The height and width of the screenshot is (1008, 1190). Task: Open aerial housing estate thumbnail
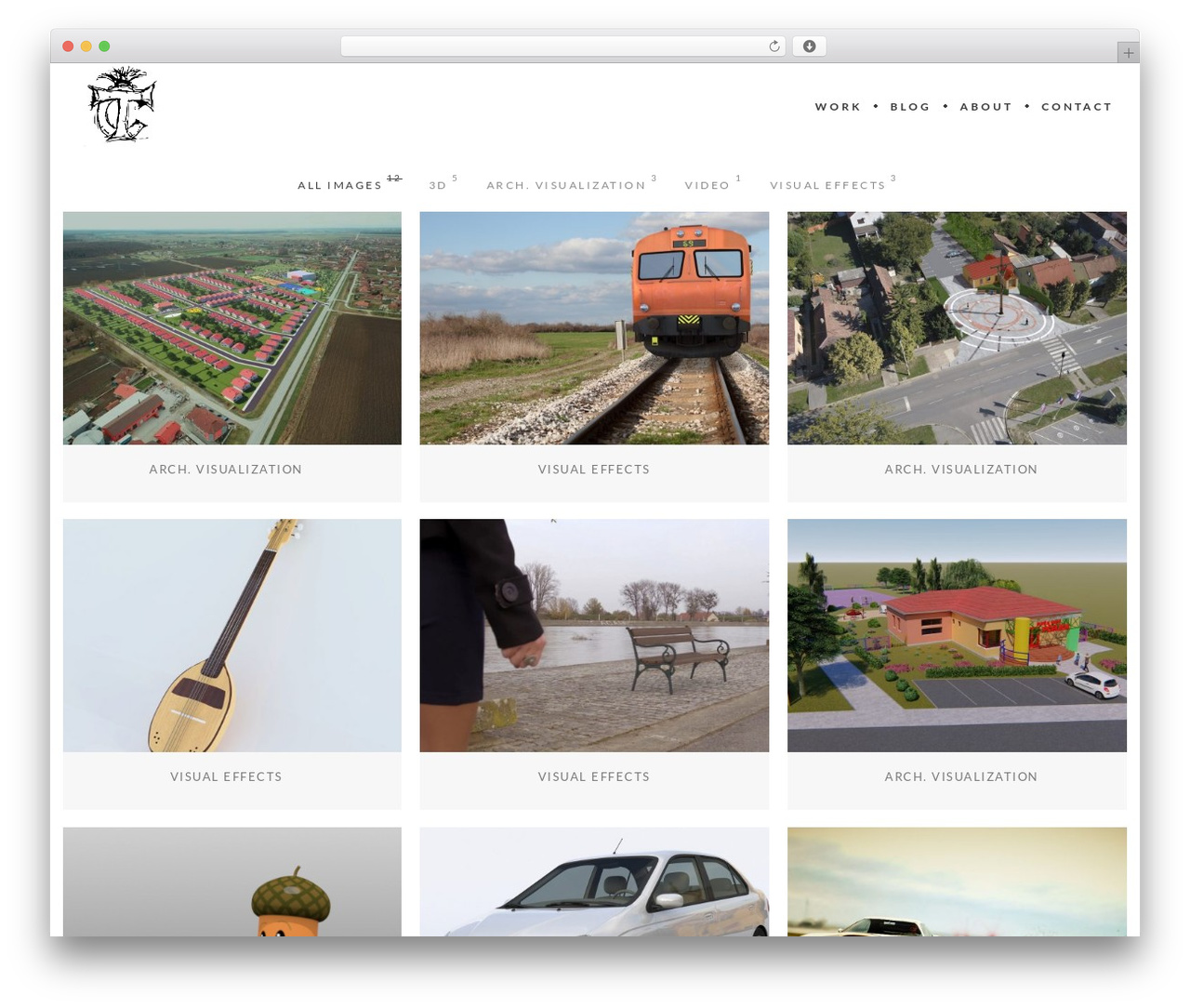232,328
